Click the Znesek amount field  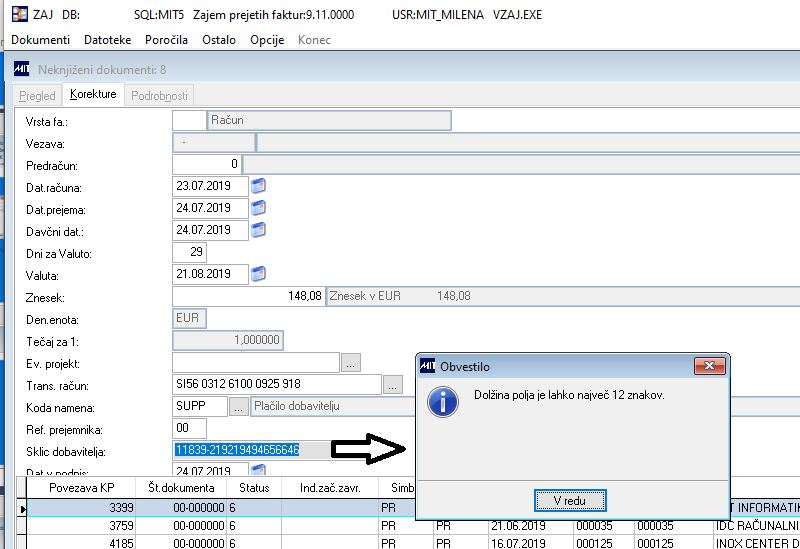click(x=248, y=296)
